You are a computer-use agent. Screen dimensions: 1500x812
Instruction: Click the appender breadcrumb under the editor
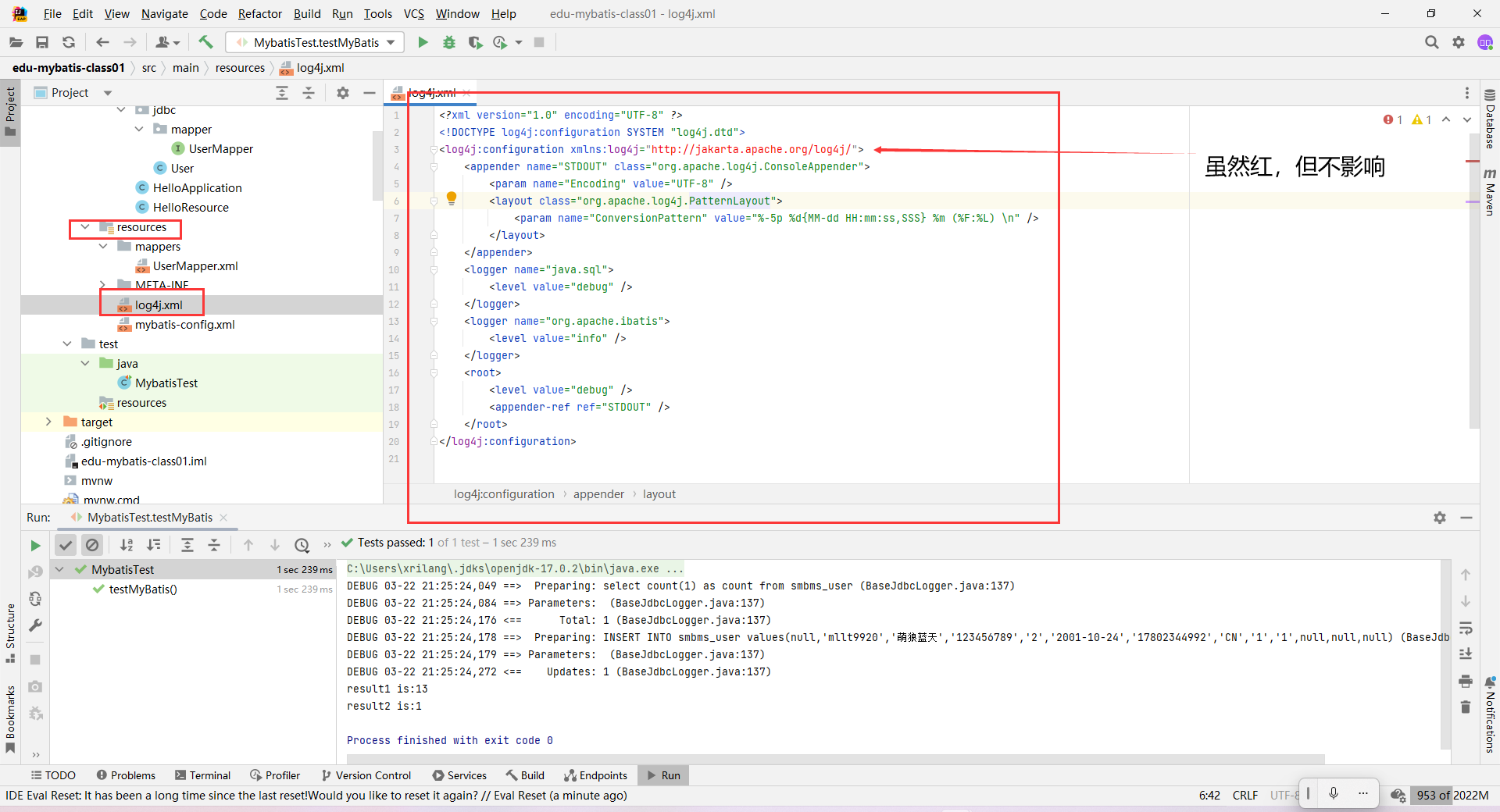(598, 494)
